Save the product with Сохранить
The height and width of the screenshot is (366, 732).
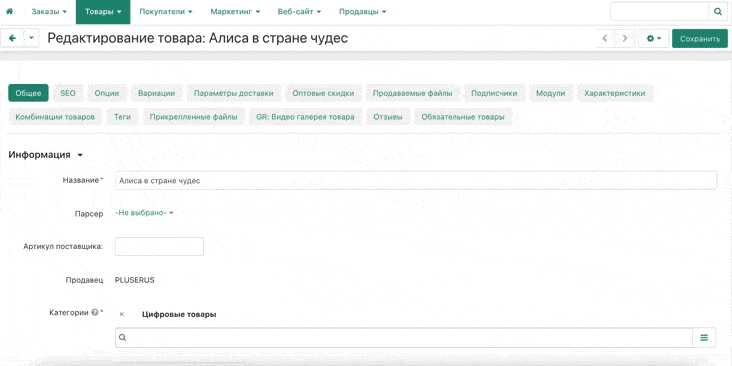click(x=700, y=39)
